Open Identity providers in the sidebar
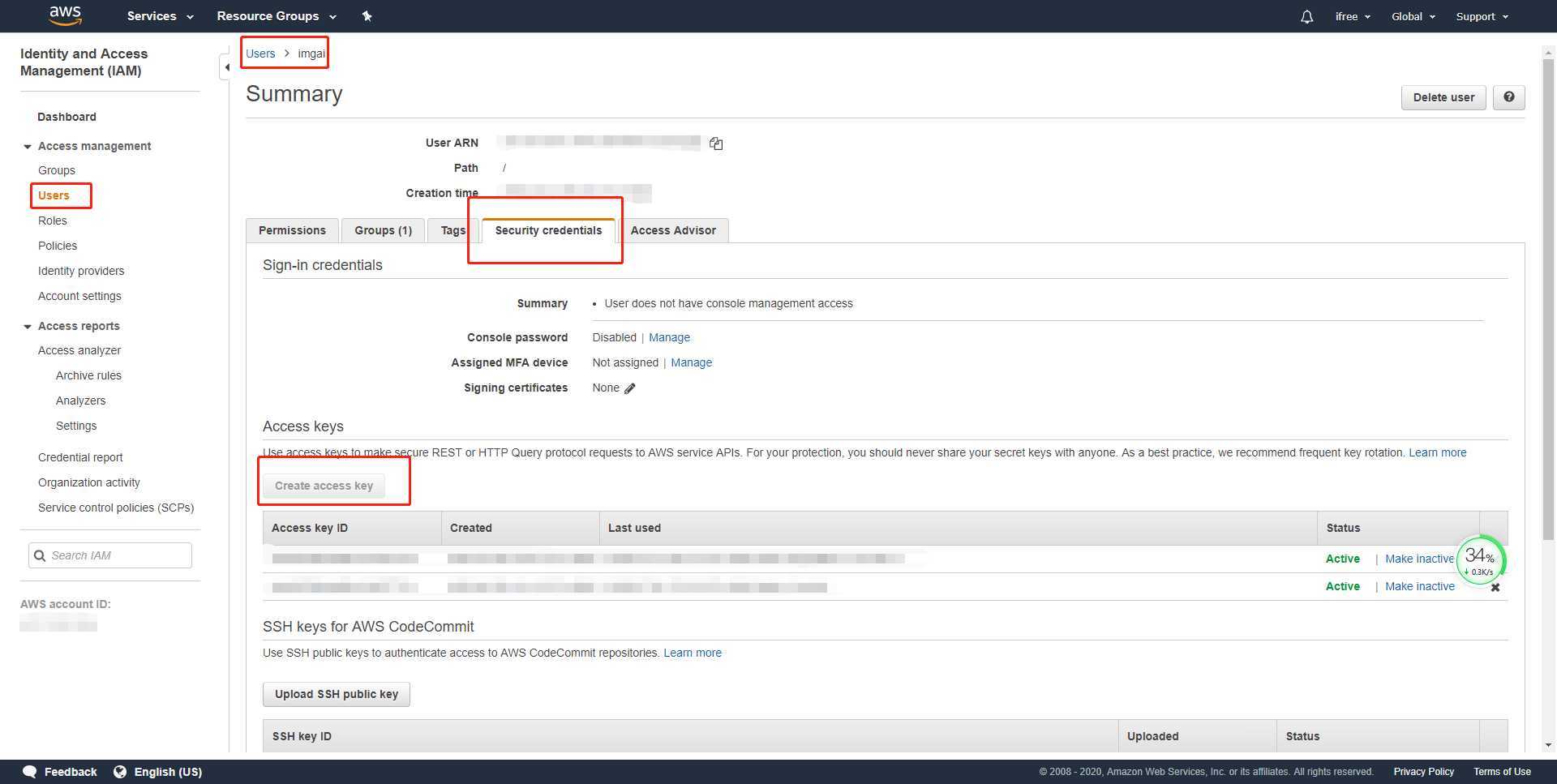The height and width of the screenshot is (784, 1557). pyautogui.click(x=81, y=271)
